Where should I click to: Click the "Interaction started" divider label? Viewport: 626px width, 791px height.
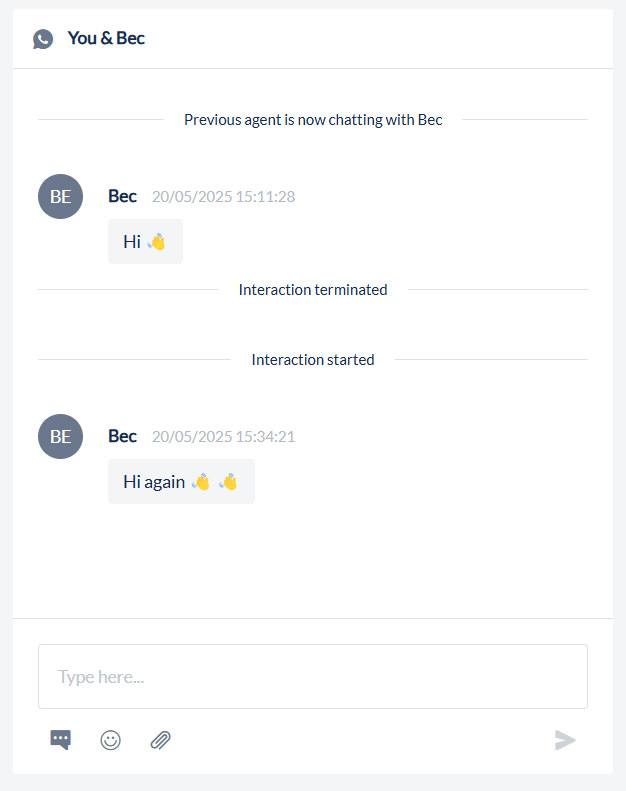313,360
